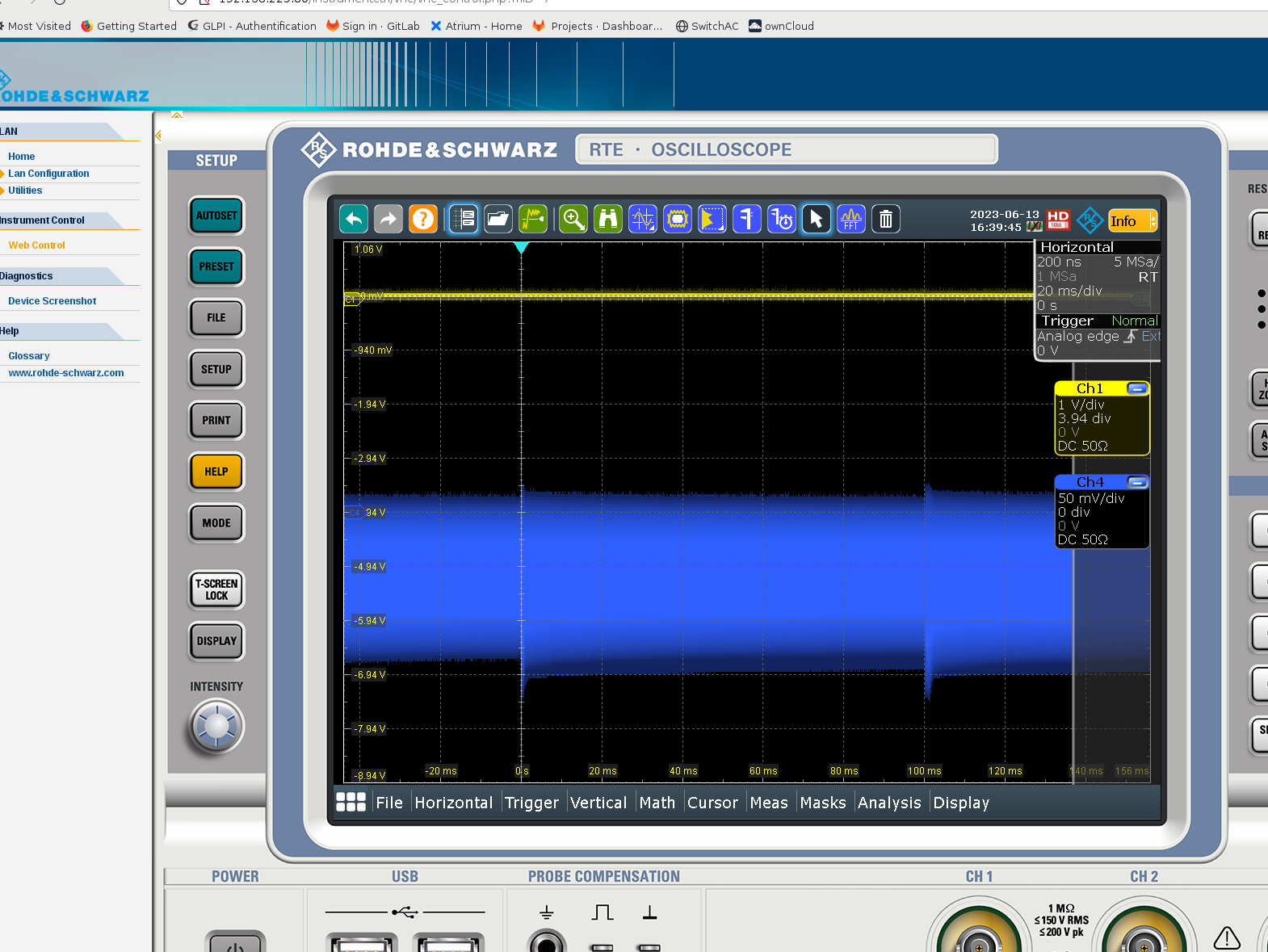Activate the FFT analysis icon
Screen dimensions: 1268x952
[851, 219]
